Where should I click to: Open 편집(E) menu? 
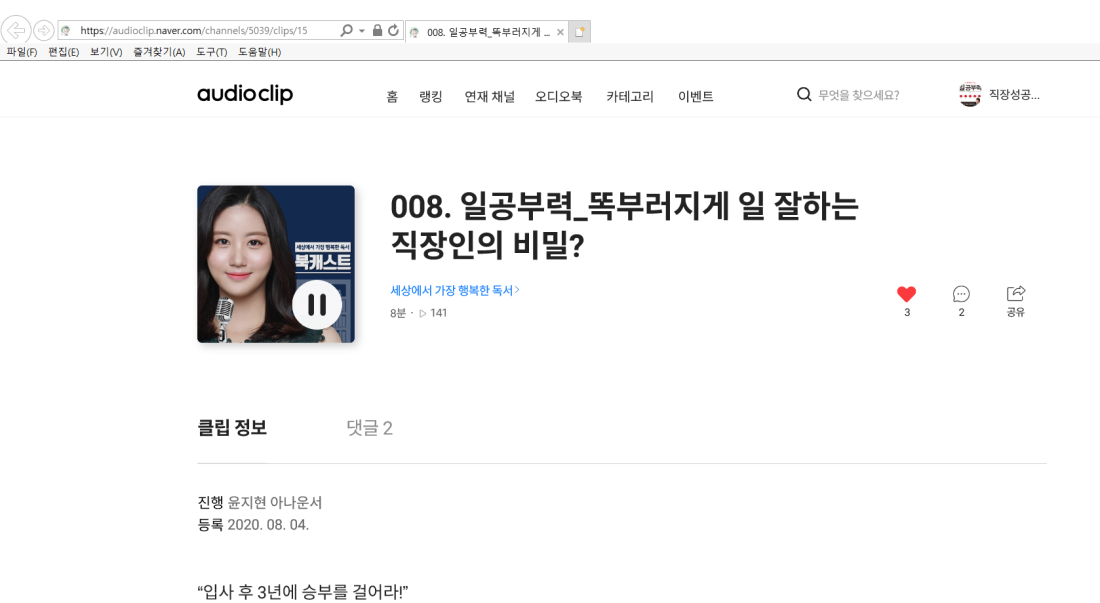63,52
